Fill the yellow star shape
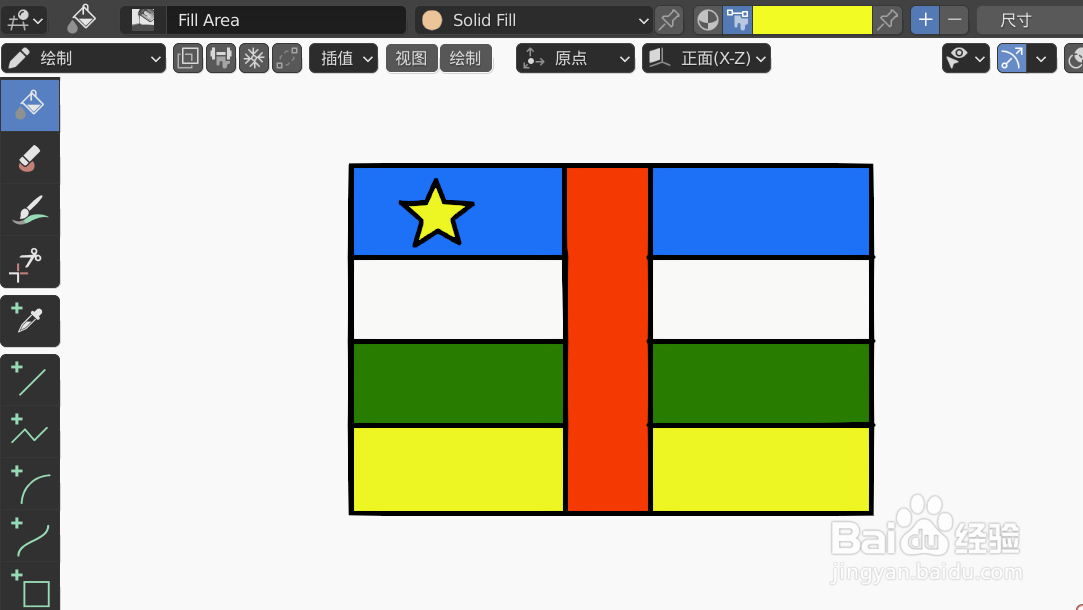The image size is (1083, 610). pyautogui.click(x=437, y=216)
